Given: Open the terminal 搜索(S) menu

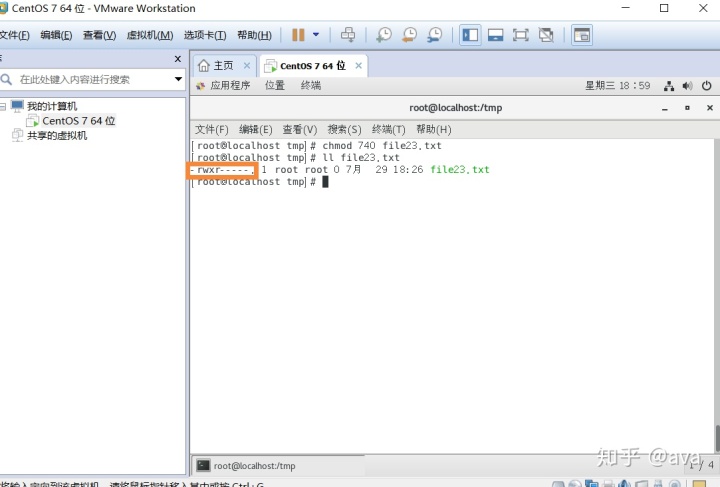Looking at the screenshot, I should [x=344, y=129].
